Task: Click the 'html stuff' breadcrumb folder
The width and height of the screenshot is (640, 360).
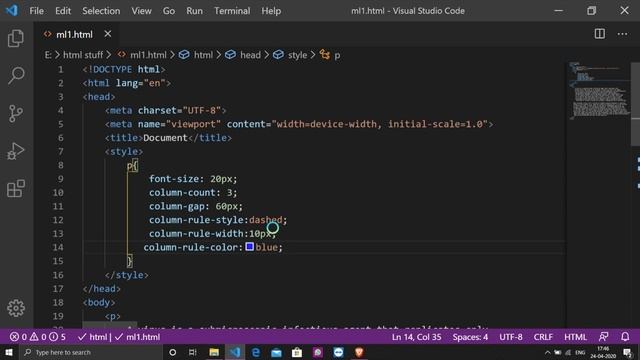Action: (83, 55)
